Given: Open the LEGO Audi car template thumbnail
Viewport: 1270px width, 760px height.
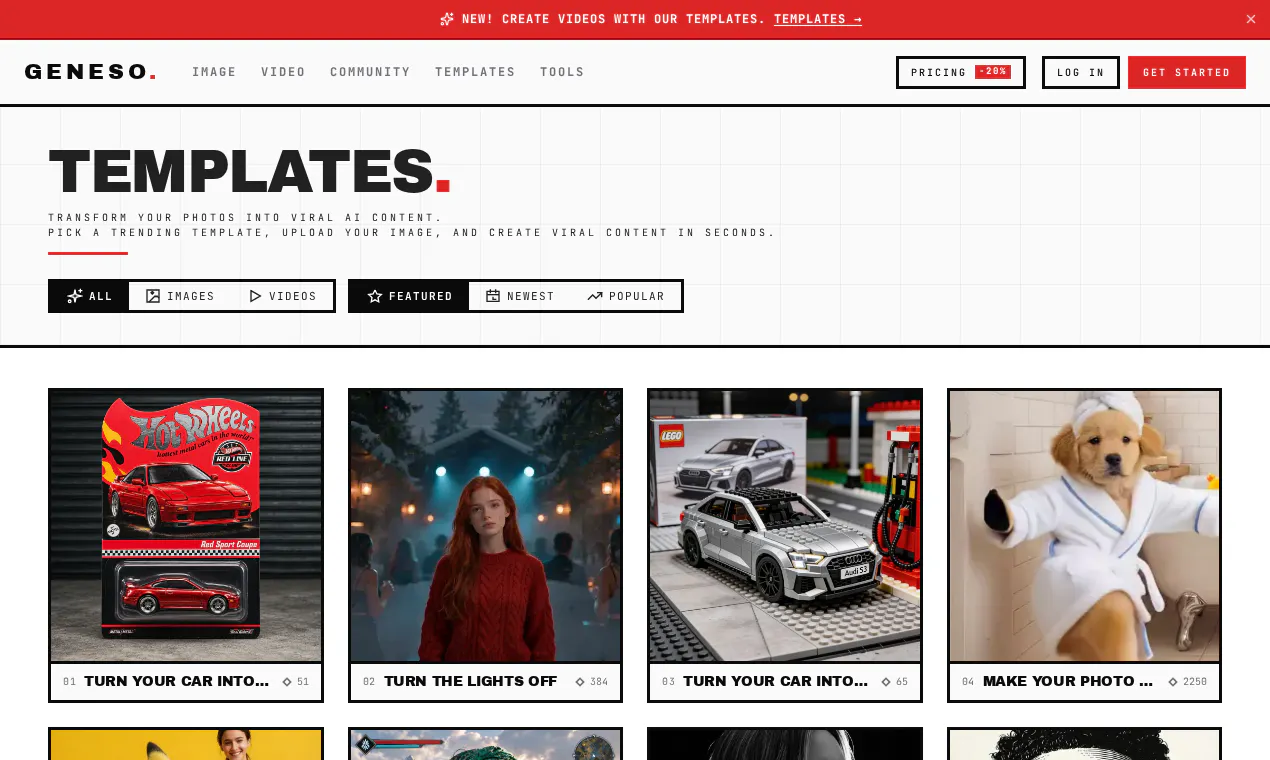Looking at the screenshot, I should (x=785, y=526).
